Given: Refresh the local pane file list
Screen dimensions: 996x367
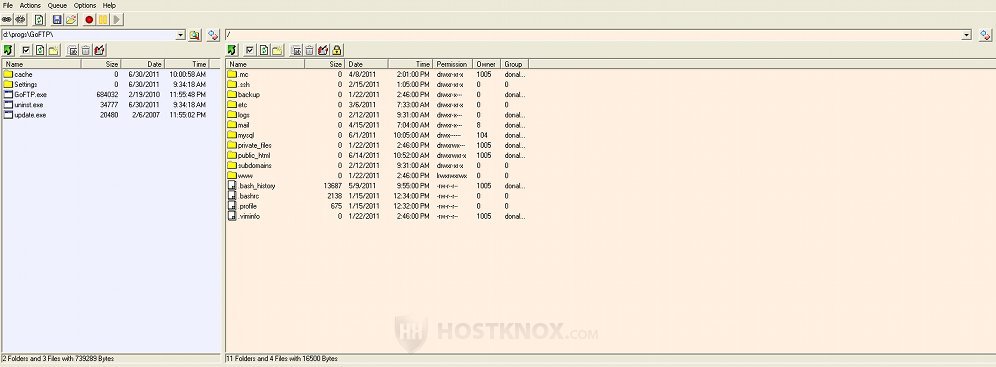Looking at the screenshot, I should click(40, 50).
